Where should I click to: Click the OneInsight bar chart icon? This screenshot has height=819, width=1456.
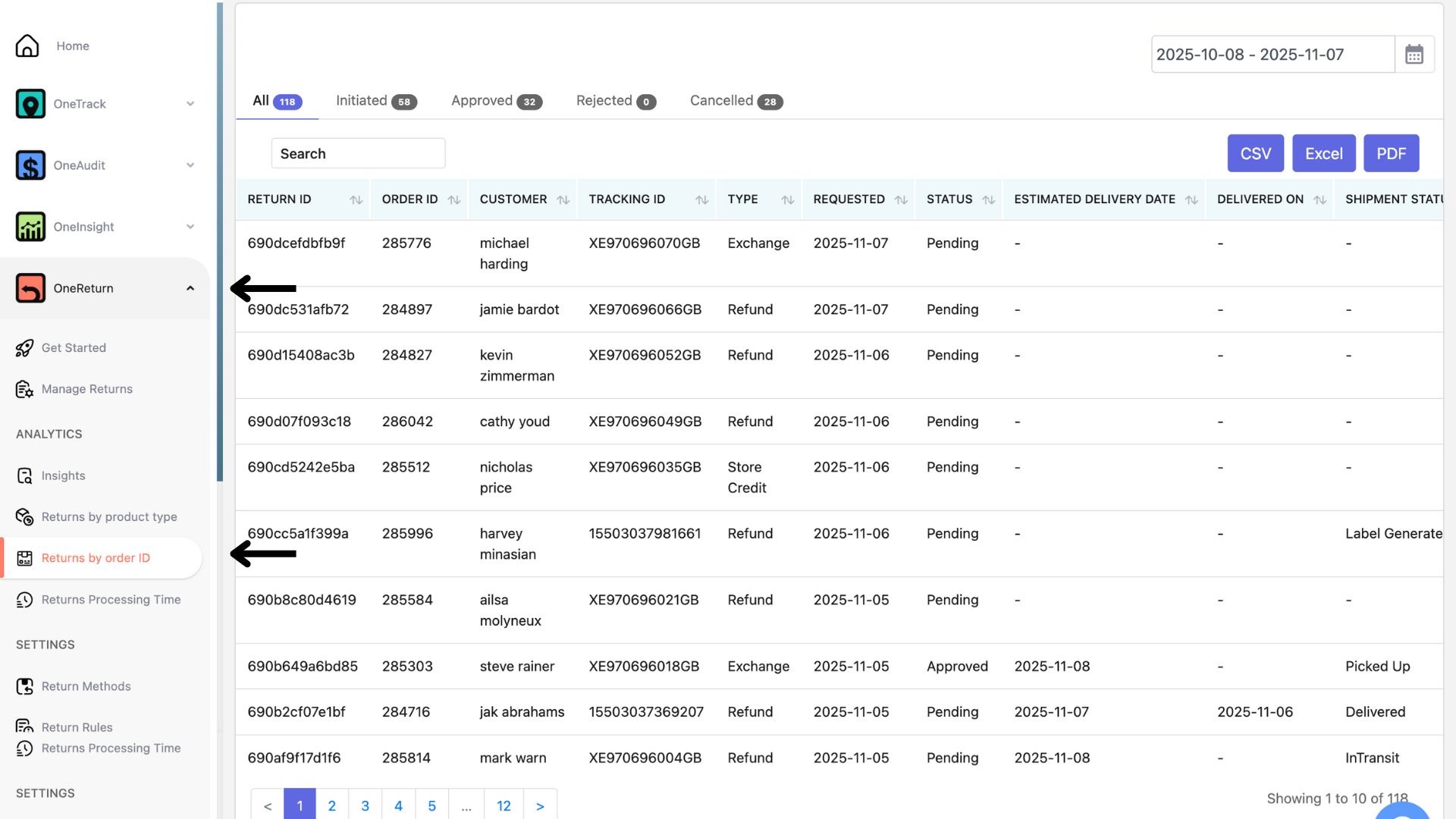click(x=30, y=227)
